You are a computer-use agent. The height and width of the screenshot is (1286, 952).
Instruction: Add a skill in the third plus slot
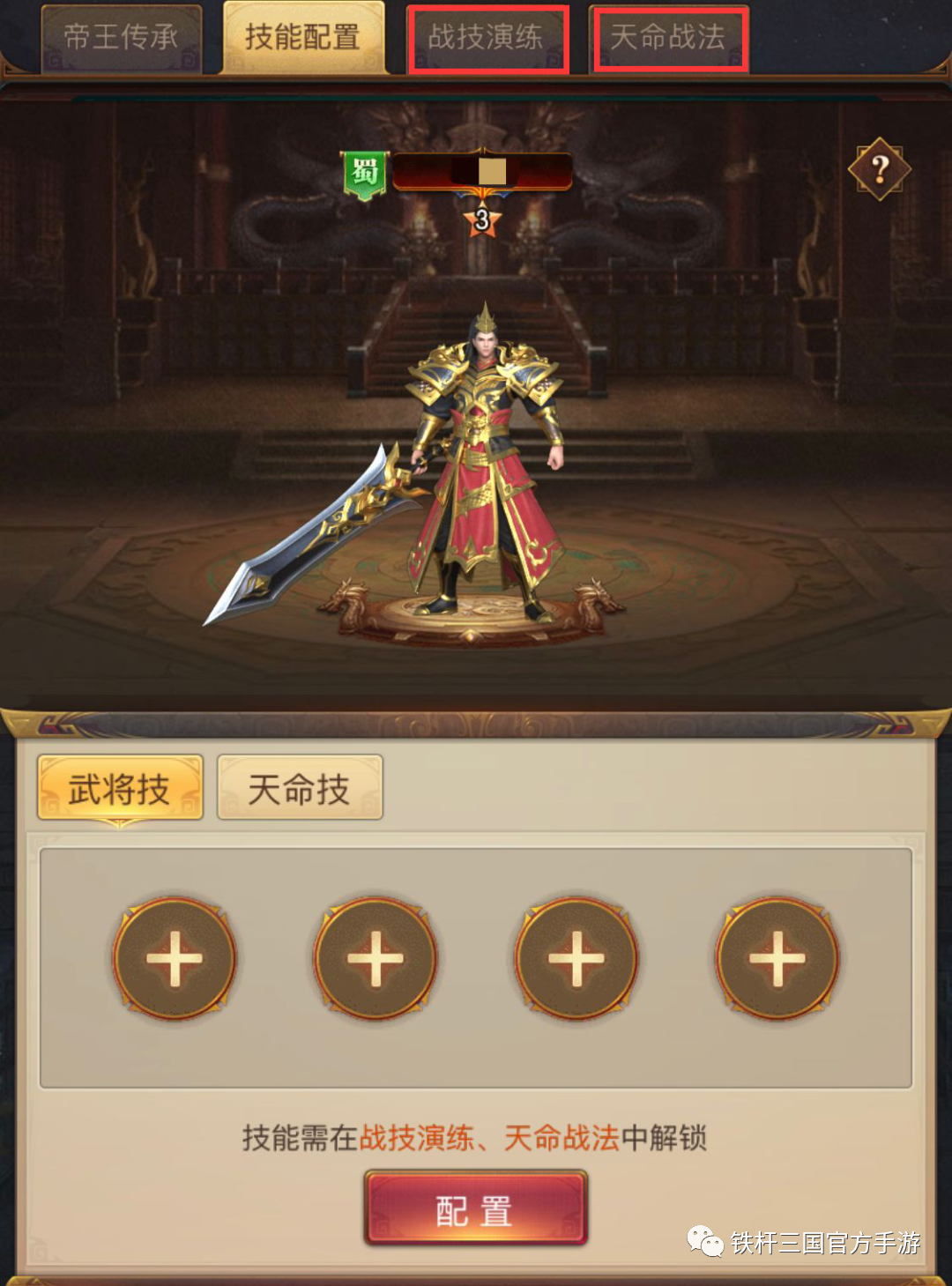pos(576,958)
